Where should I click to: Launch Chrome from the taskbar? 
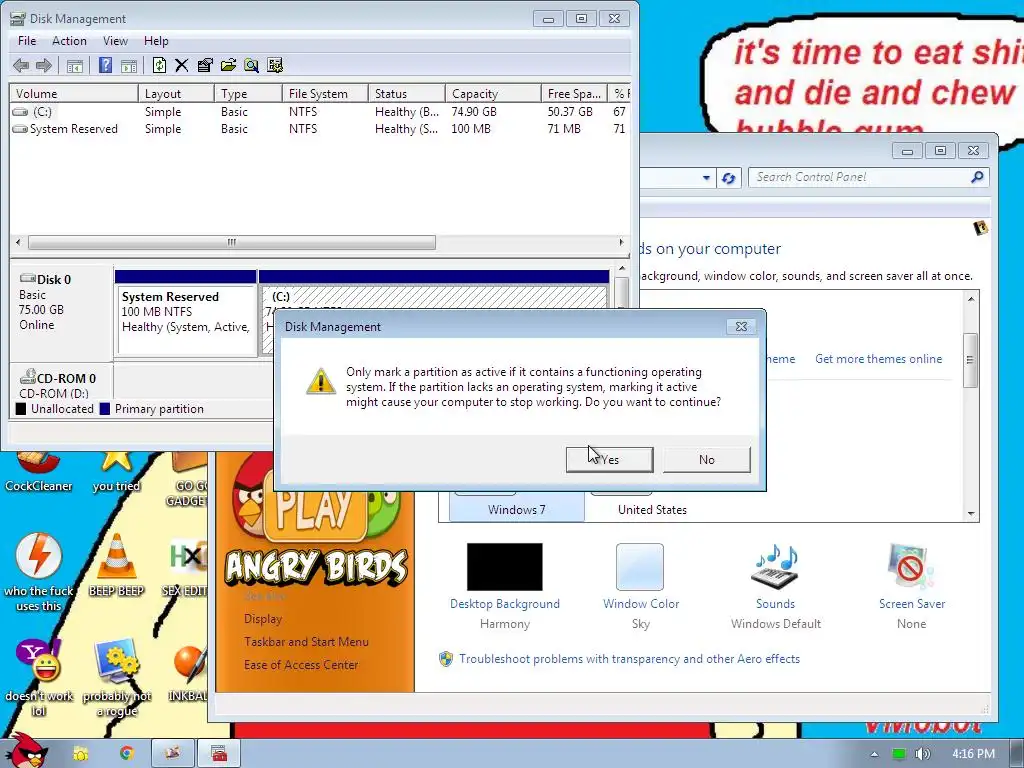coord(127,754)
